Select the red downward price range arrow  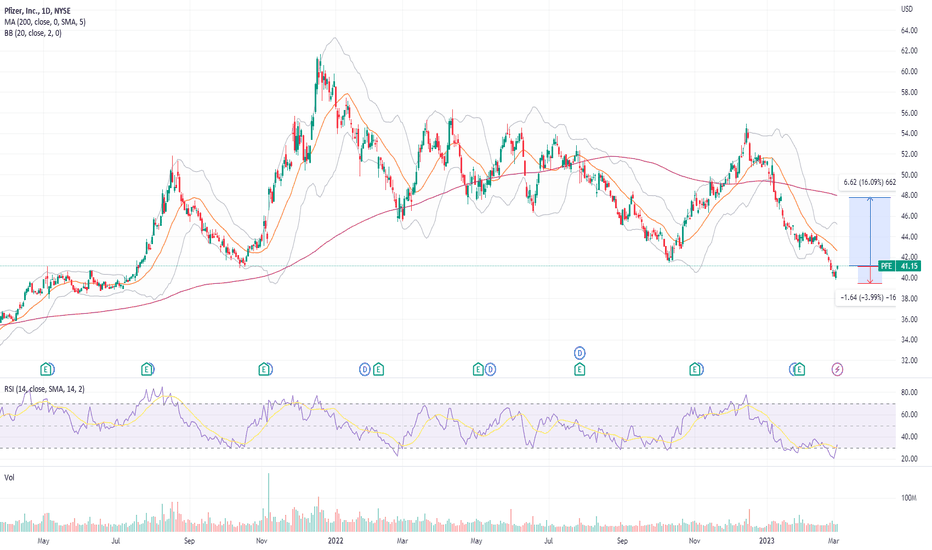pos(870,275)
